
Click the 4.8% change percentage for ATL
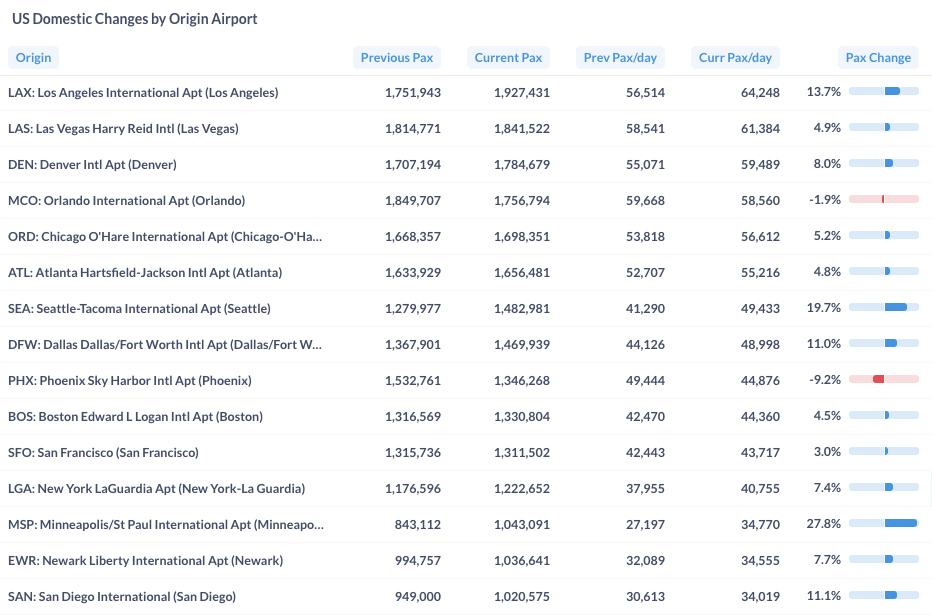click(x=827, y=272)
